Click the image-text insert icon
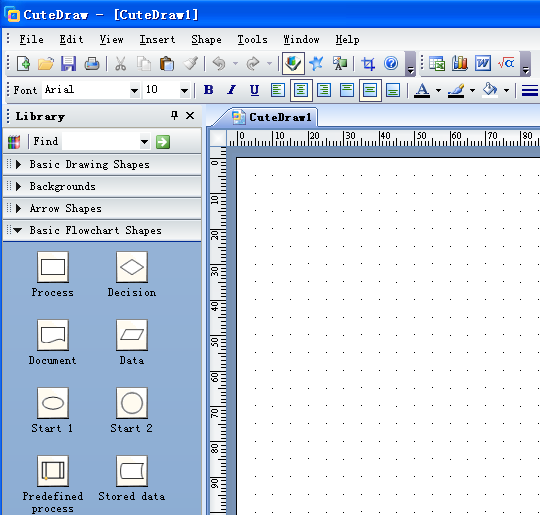540x515 pixels. (x=340, y=63)
